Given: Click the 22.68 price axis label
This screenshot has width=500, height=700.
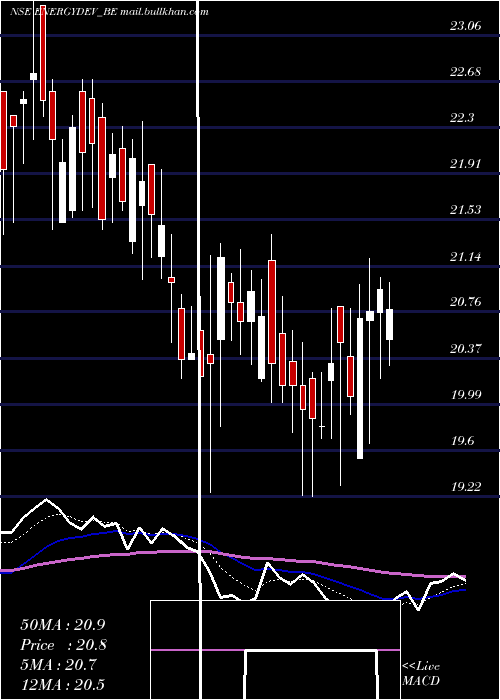Looking at the screenshot, I should tap(465, 72).
